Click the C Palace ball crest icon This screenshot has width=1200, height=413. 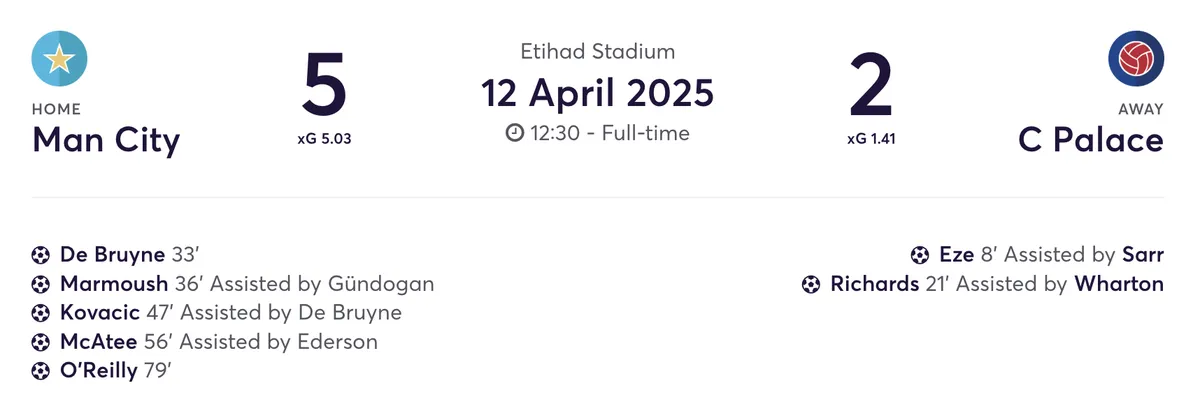point(1136,59)
